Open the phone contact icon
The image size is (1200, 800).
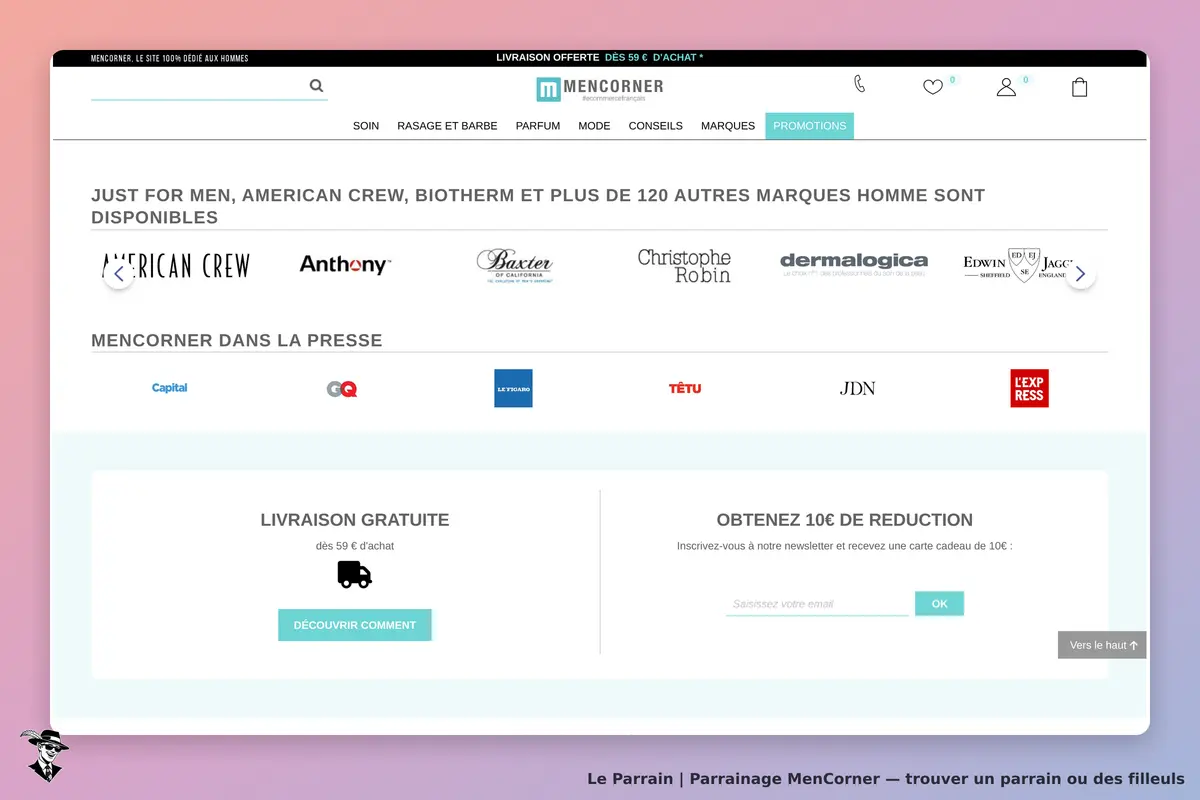coord(859,84)
